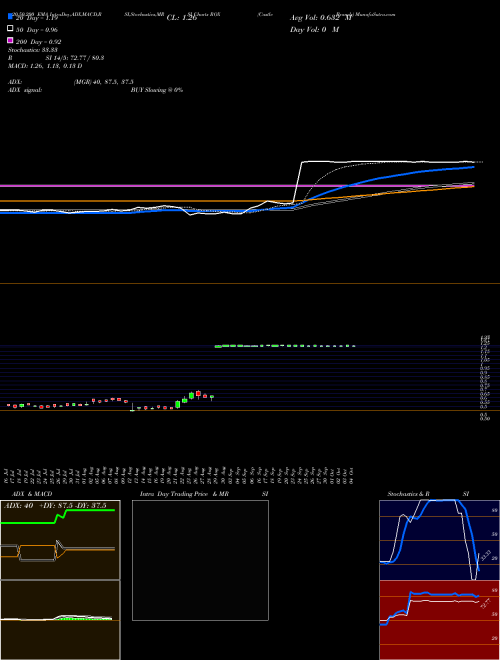Click the 'CL: 1.26' closing price label
Viewport: 500px width, 660px height.
tap(182, 18)
